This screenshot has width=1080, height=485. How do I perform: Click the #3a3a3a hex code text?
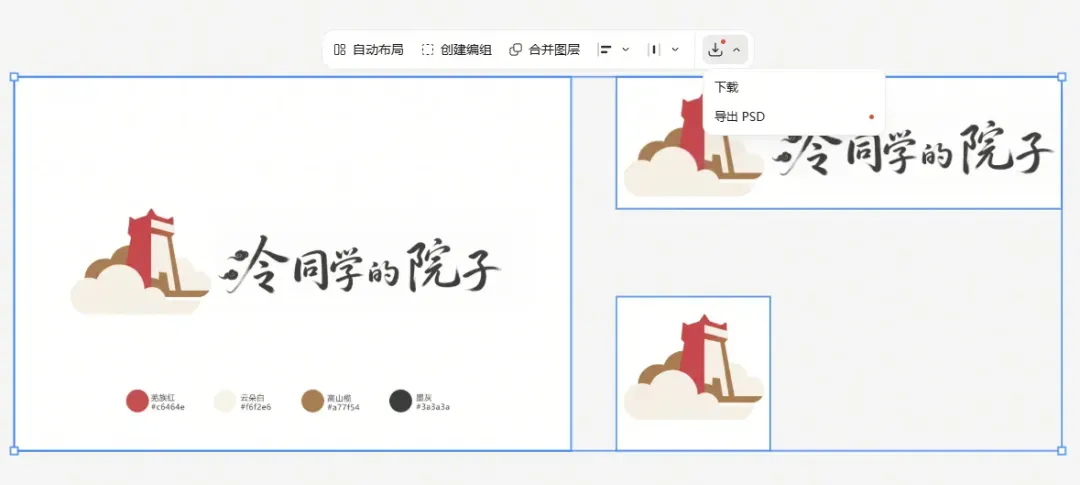click(x=433, y=407)
